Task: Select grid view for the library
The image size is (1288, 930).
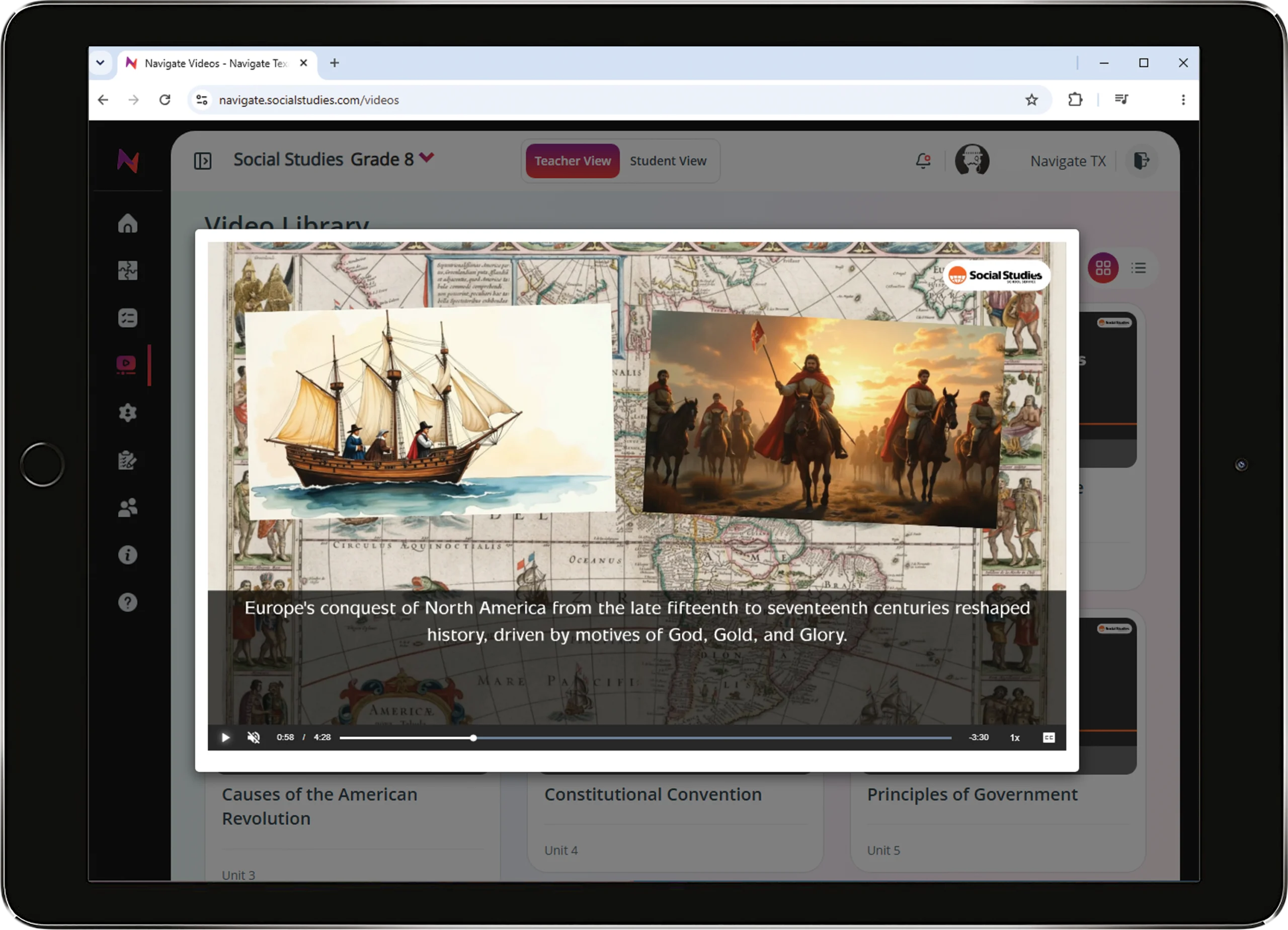Action: pyautogui.click(x=1103, y=268)
